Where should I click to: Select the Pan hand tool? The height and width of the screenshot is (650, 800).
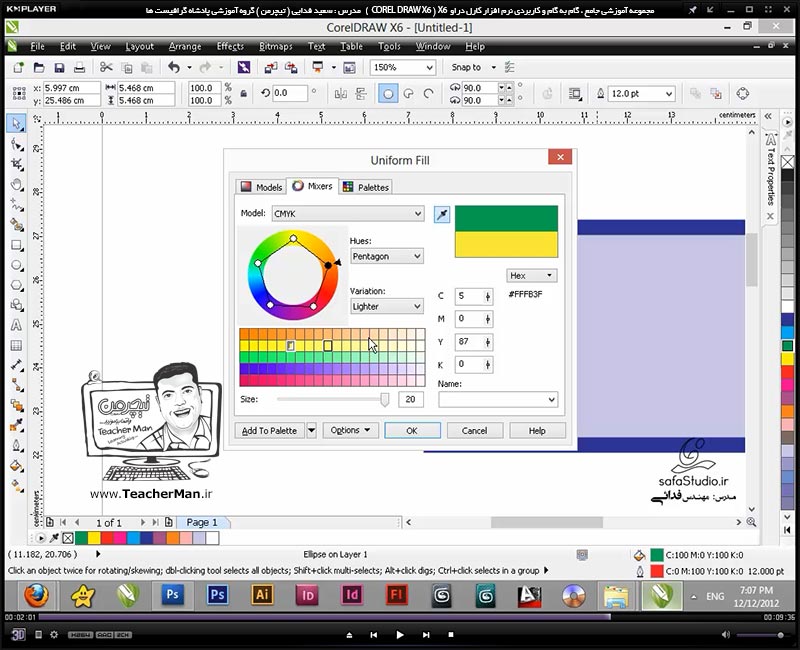pyautogui.click(x=17, y=185)
